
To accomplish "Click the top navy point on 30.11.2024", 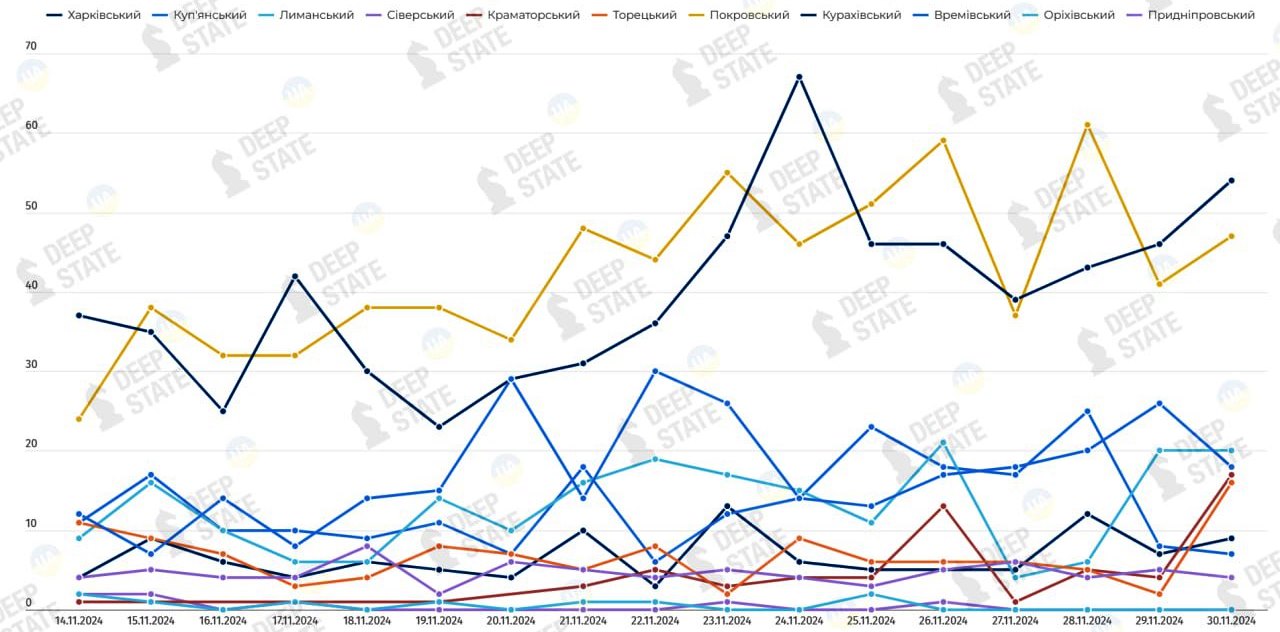I will click(x=1231, y=181).
